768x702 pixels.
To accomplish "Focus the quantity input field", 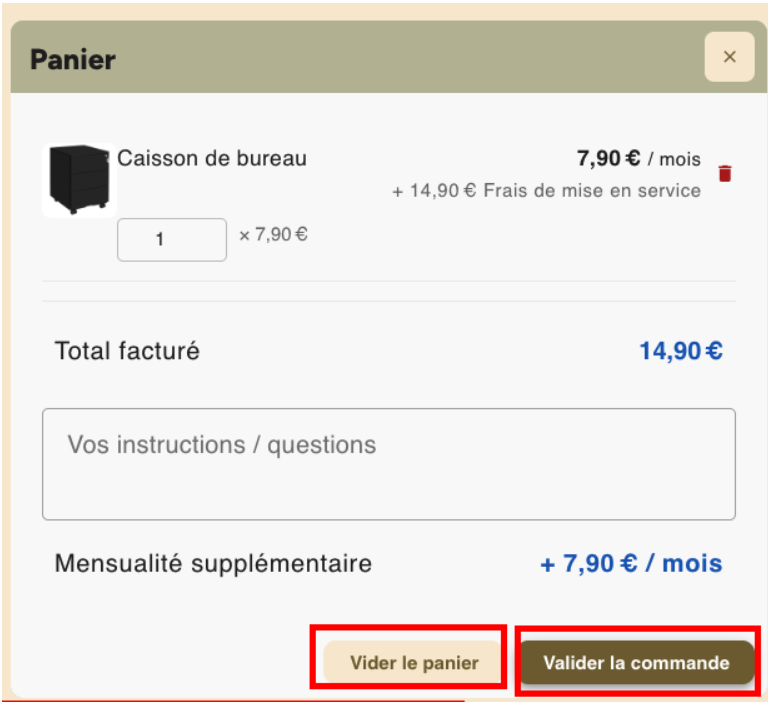I will click(x=172, y=240).
